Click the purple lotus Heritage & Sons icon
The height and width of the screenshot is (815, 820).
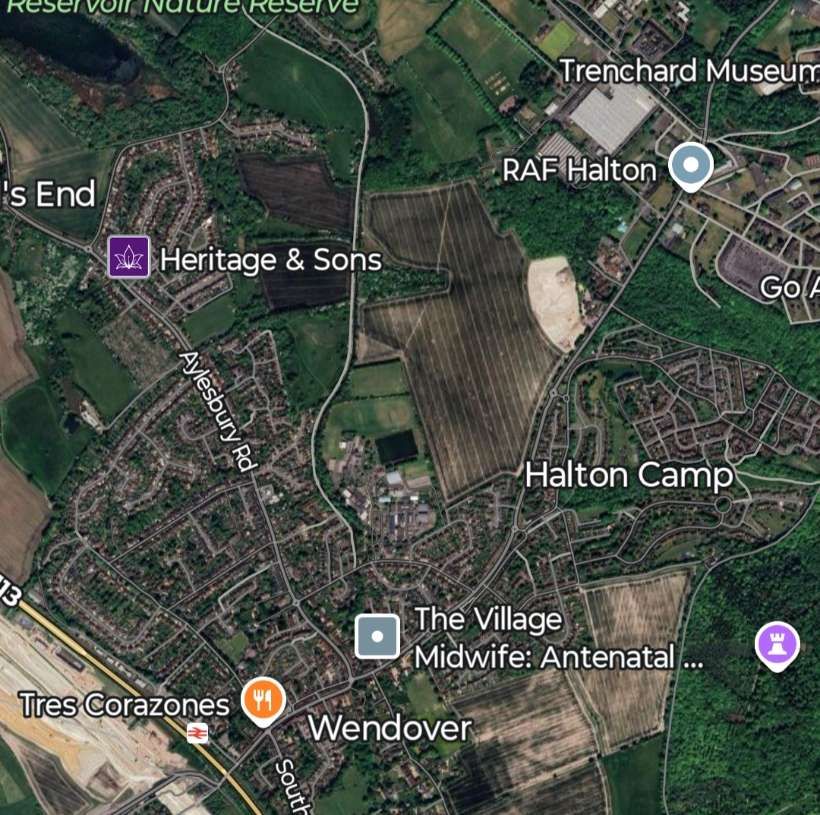pos(129,257)
